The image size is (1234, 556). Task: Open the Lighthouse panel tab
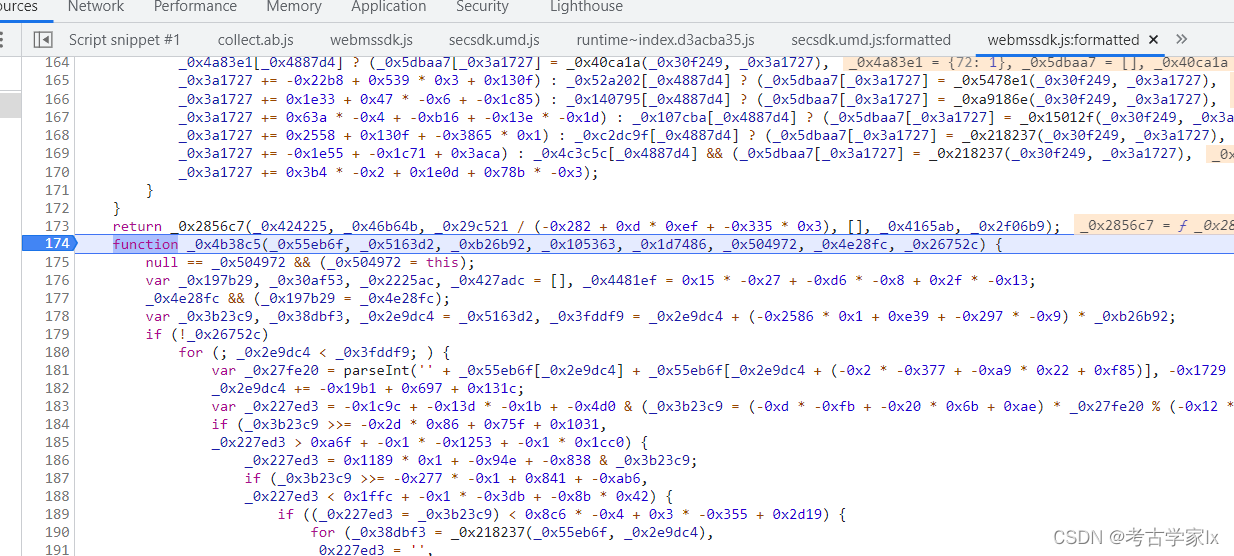(586, 6)
